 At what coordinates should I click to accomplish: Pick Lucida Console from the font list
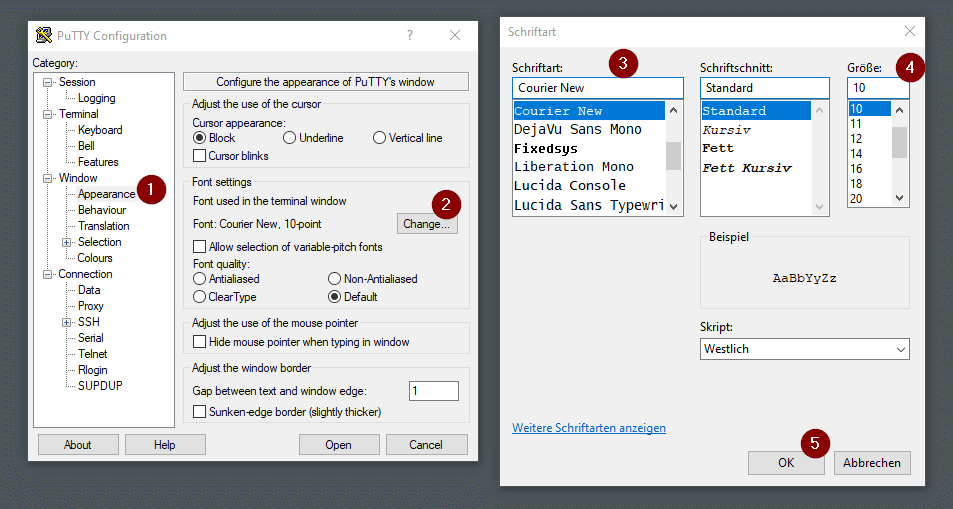tap(570, 185)
